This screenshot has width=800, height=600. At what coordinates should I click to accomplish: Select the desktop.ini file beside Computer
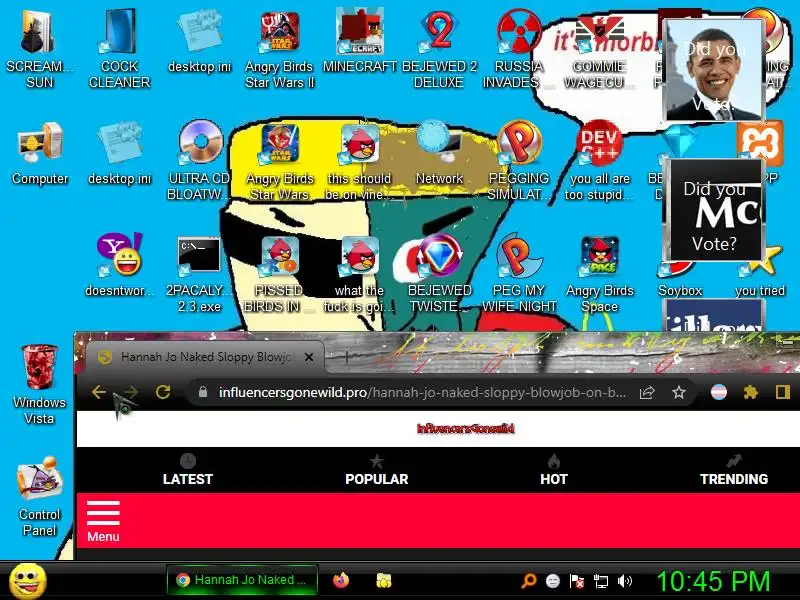[x=119, y=153]
